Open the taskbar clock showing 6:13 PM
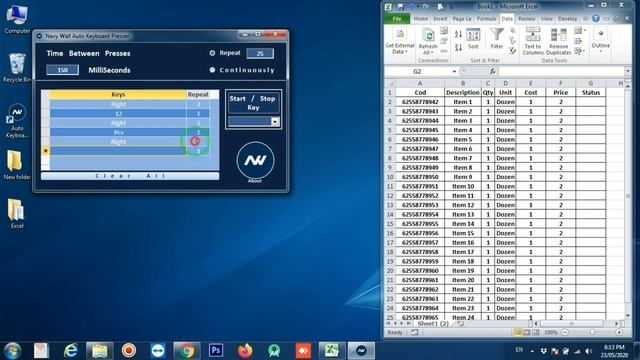640x360 pixels. (614, 351)
